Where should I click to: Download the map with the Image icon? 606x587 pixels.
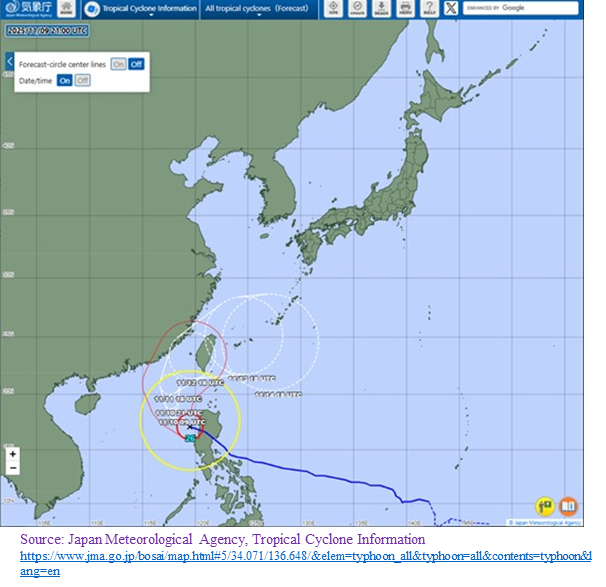point(381,9)
